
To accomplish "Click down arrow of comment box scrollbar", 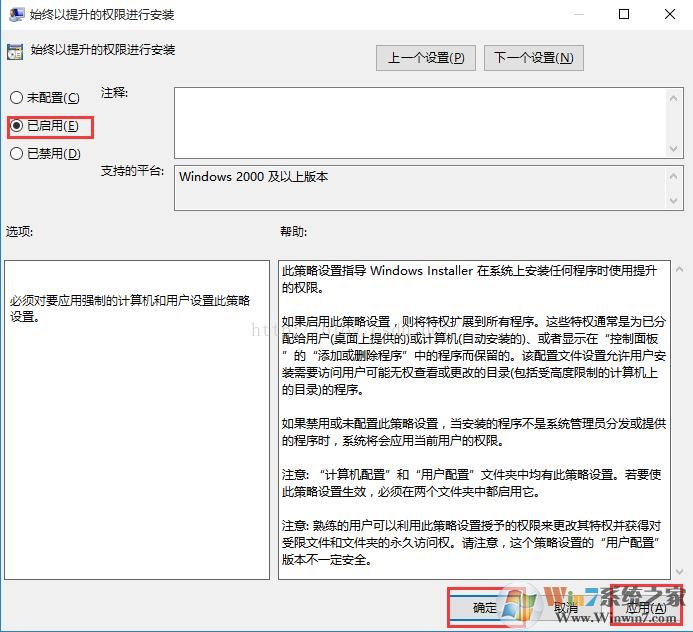I will tap(674, 149).
